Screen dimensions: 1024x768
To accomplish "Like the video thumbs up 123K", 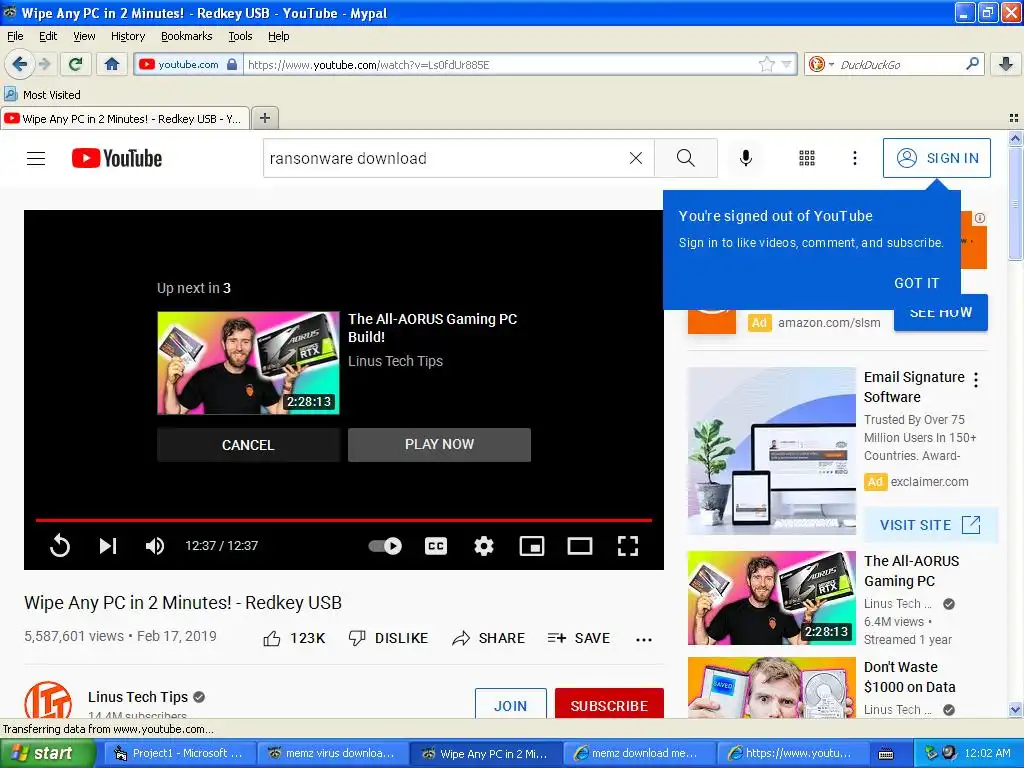I will [x=294, y=638].
